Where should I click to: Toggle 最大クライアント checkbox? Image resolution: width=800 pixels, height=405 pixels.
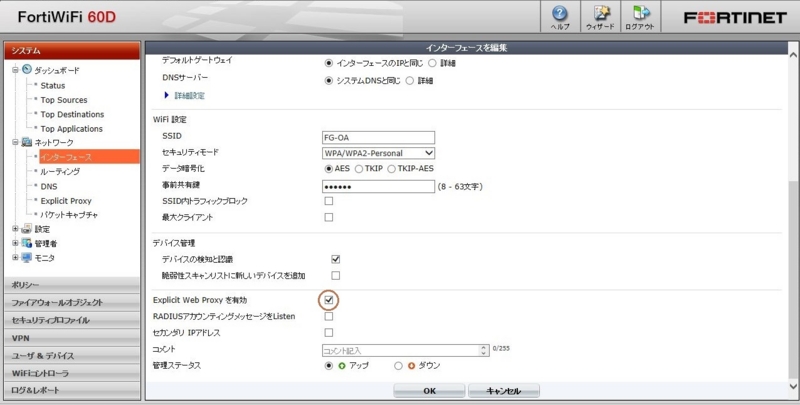[x=329, y=217]
